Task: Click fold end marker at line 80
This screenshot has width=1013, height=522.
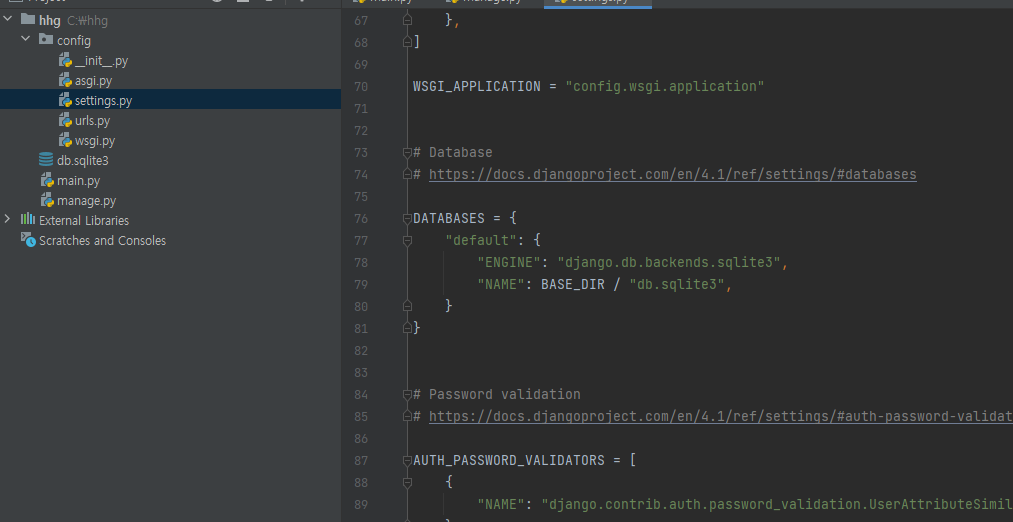Action: click(407, 306)
